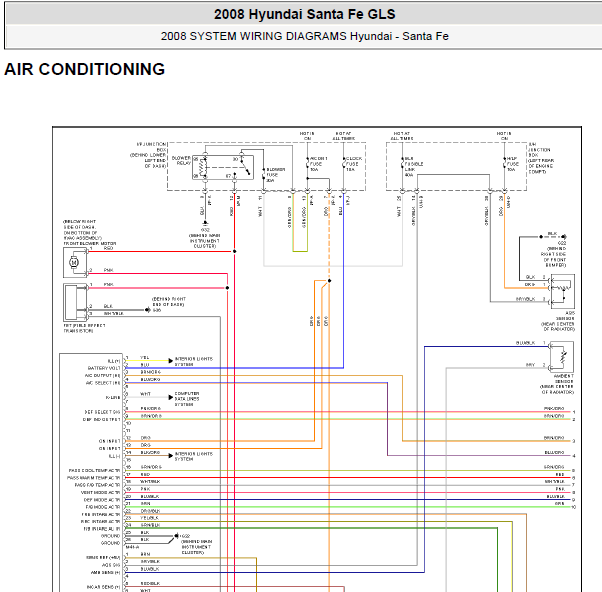Screen dimensions: 602x592
Task: Click the "2008 Hyundai Santa Fe GLS" title
Action: tap(304, 14)
